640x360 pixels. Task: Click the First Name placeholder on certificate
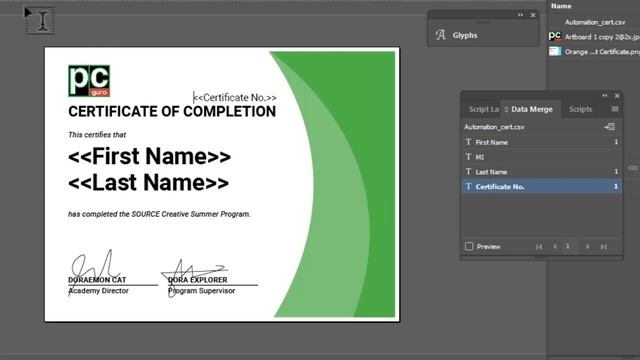tap(149, 157)
